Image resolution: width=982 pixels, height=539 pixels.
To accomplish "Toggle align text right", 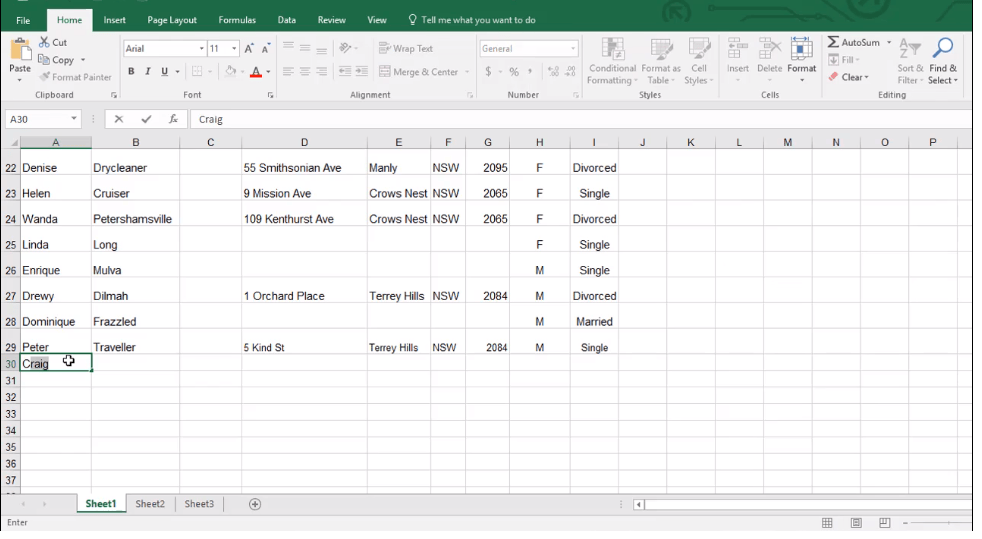I will [321, 72].
